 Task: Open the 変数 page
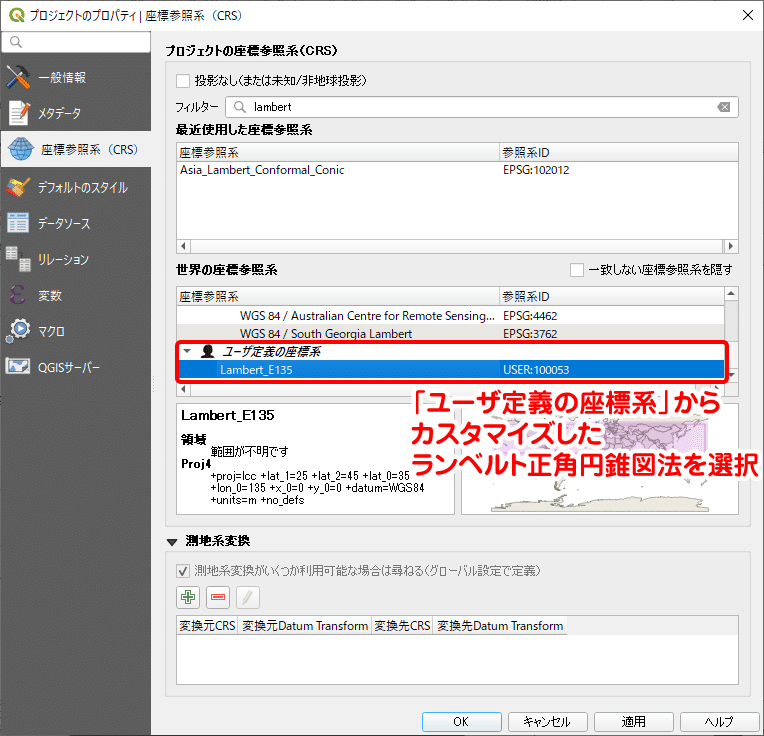[x=76, y=295]
